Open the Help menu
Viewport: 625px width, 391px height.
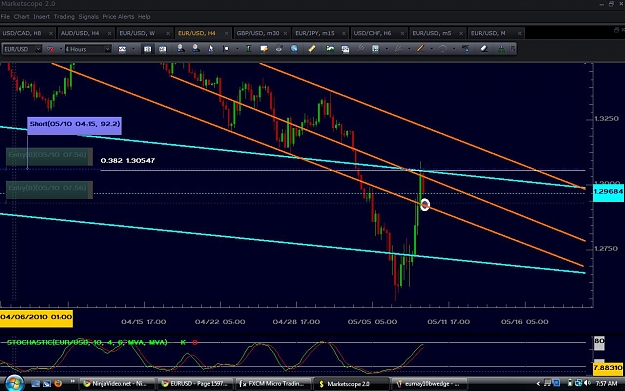click(x=144, y=17)
